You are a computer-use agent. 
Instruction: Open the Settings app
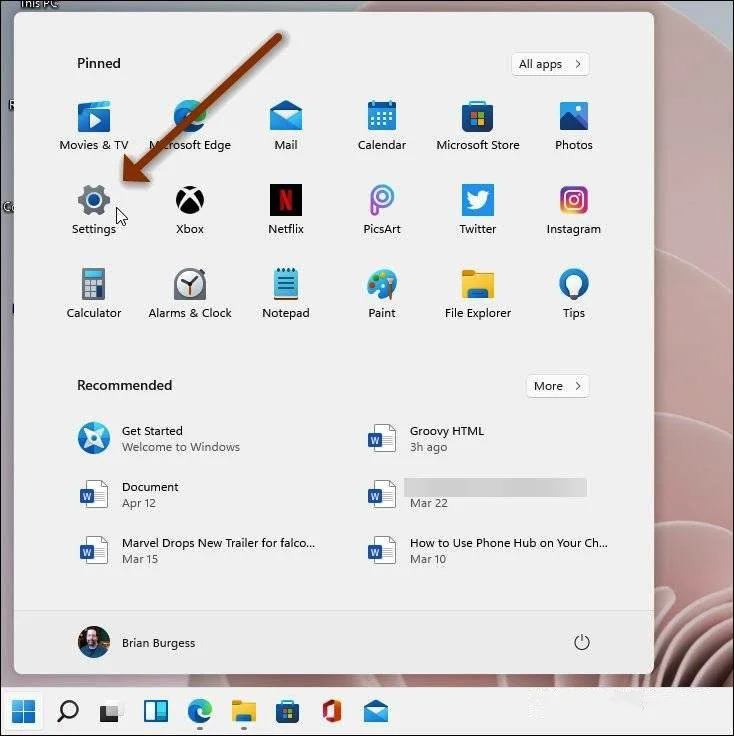(94, 209)
